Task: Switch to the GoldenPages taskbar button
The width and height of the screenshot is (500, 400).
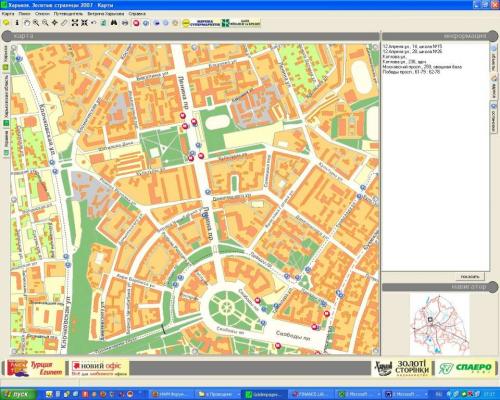Action: pos(264,394)
